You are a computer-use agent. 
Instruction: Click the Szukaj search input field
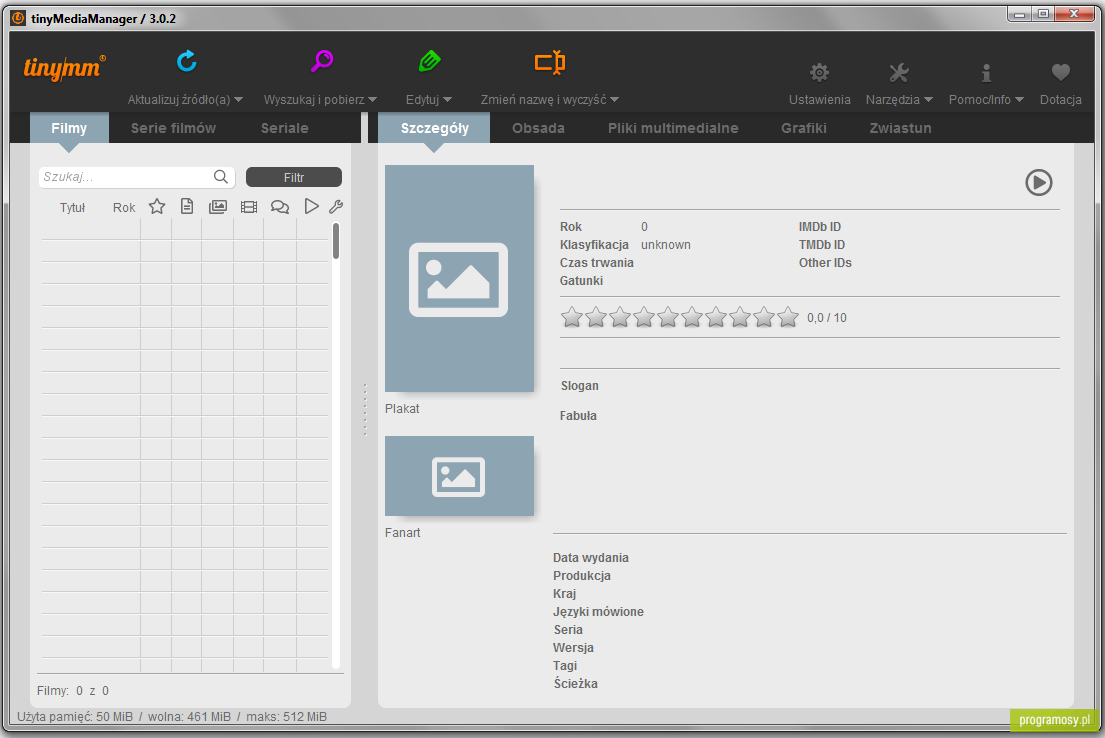coord(137,177)
